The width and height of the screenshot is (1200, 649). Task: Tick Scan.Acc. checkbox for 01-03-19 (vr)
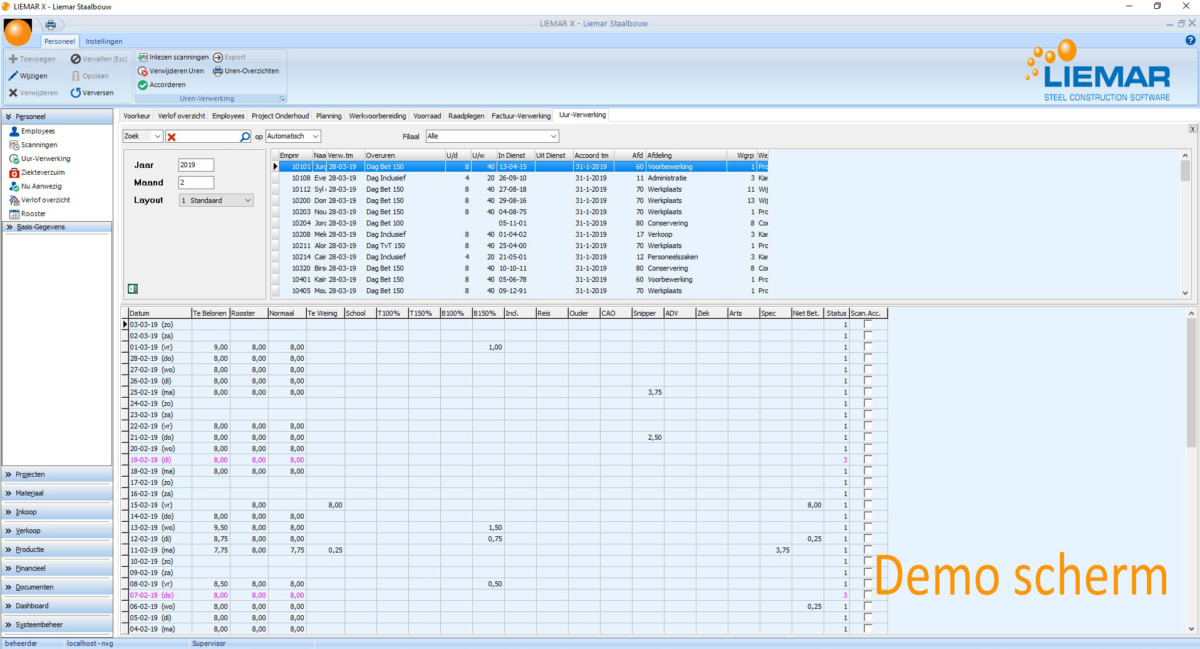click(867, 346)
